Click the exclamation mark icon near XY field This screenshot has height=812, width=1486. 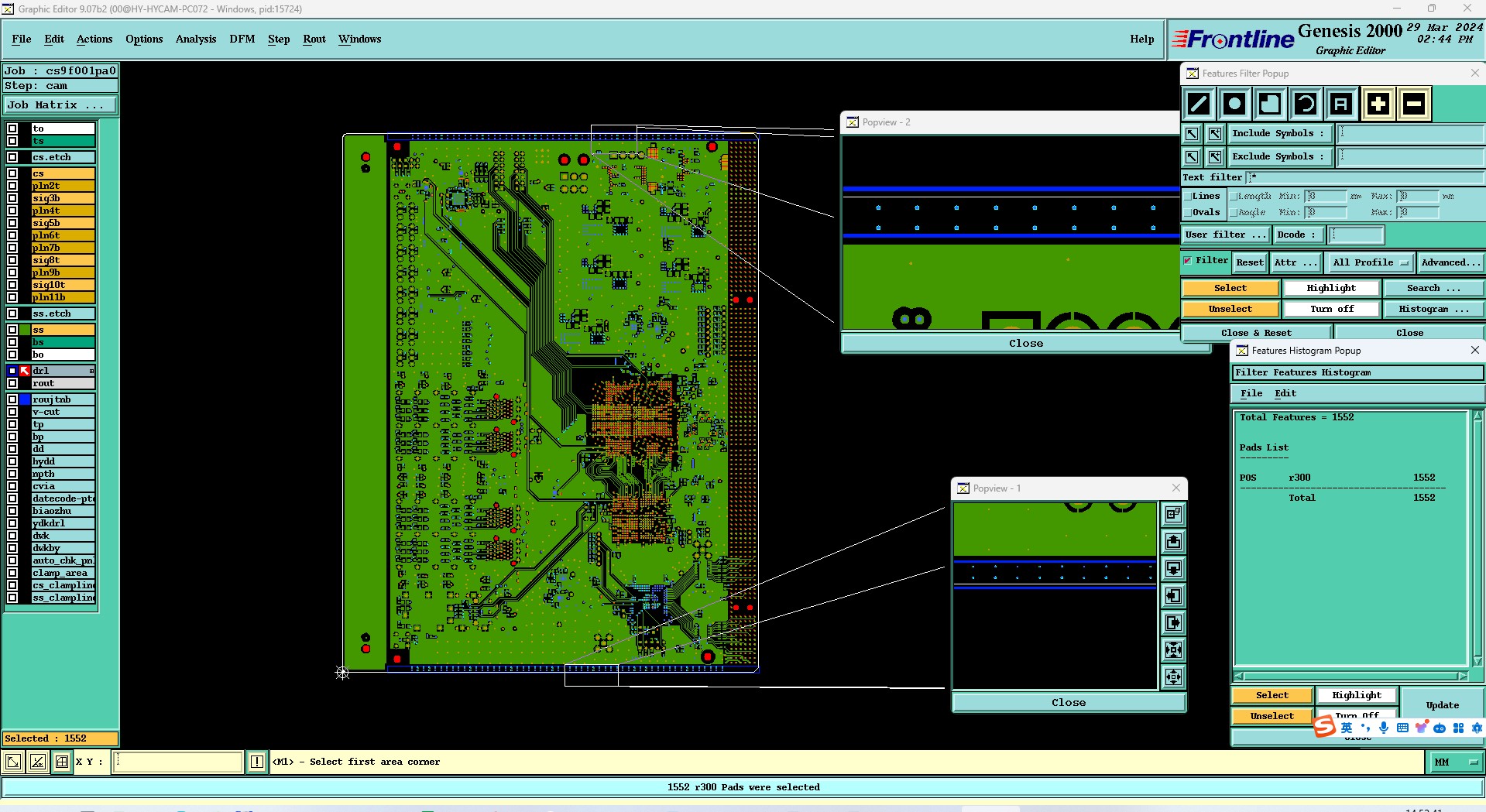click(x=257, y=762)
